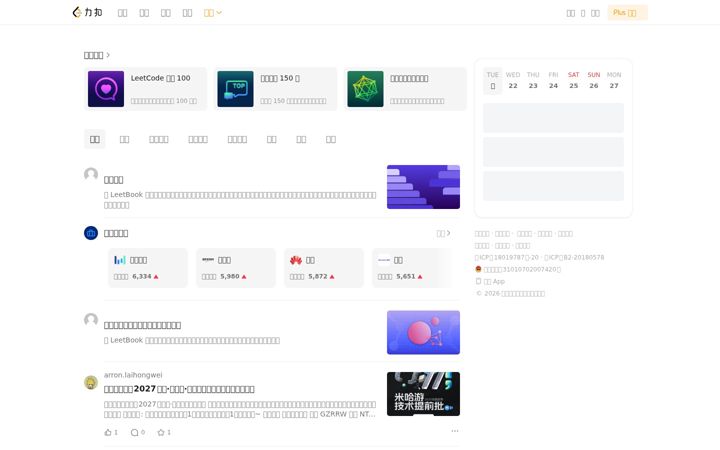Open the purple staircase LeetBook thumbnail
The image size is (720, 450).
click(x=423, y=187)
